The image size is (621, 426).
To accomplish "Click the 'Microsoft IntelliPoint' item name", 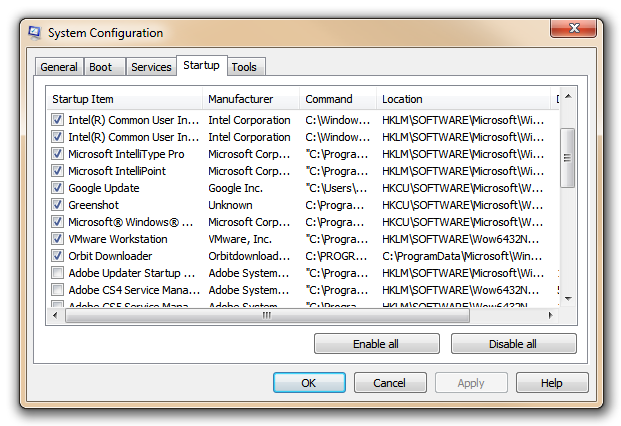I will (117, 171).
